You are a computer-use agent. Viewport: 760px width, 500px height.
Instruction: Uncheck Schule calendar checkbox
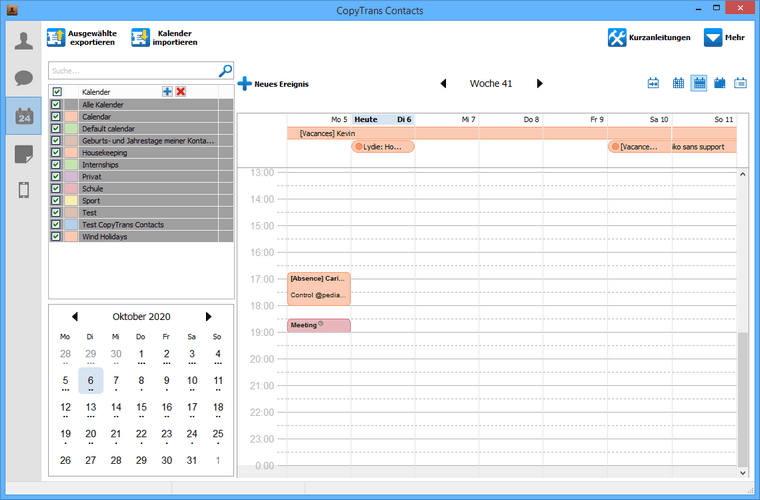[x=56, y=188]
